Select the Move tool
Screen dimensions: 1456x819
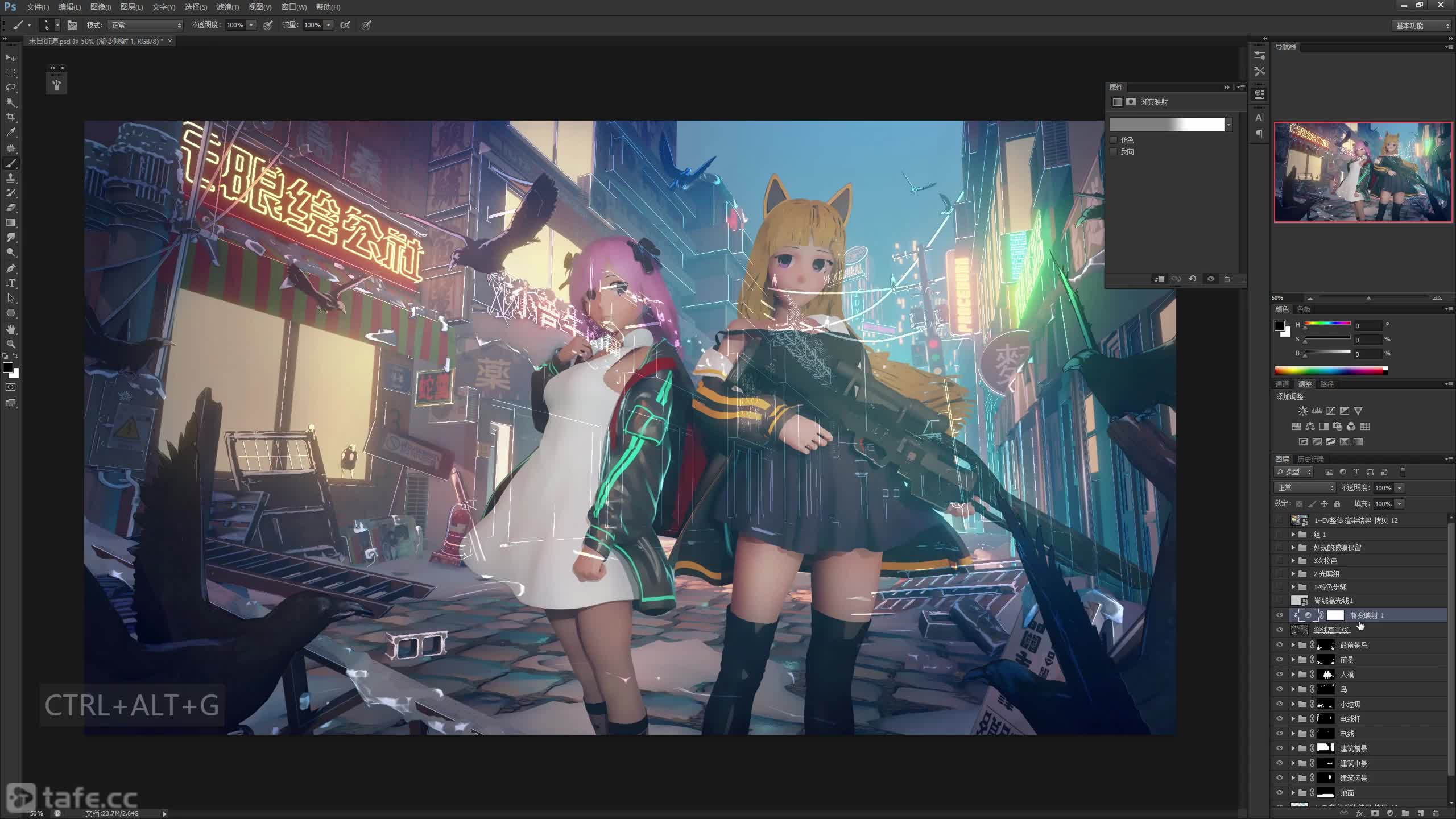[x=11, y=58]
